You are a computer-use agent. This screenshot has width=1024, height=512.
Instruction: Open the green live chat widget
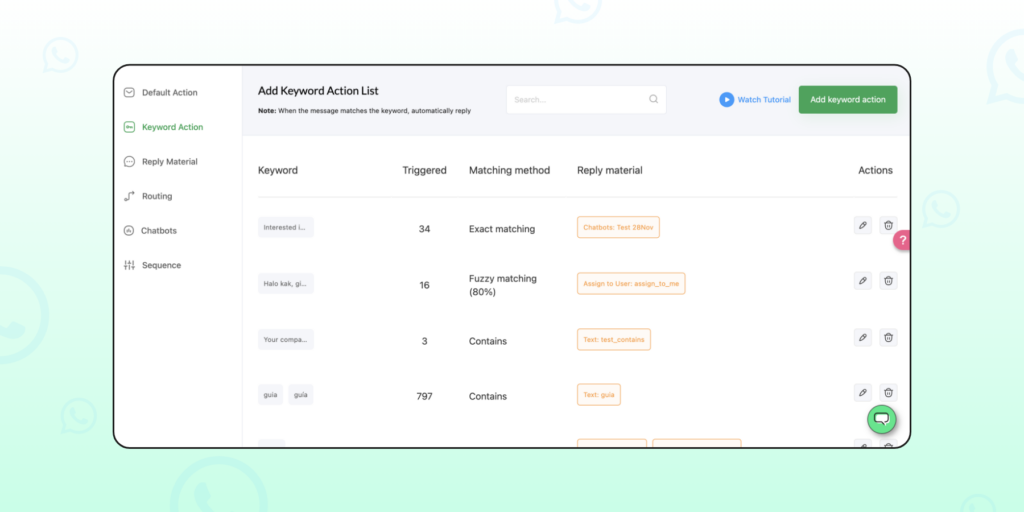point(882,419)
